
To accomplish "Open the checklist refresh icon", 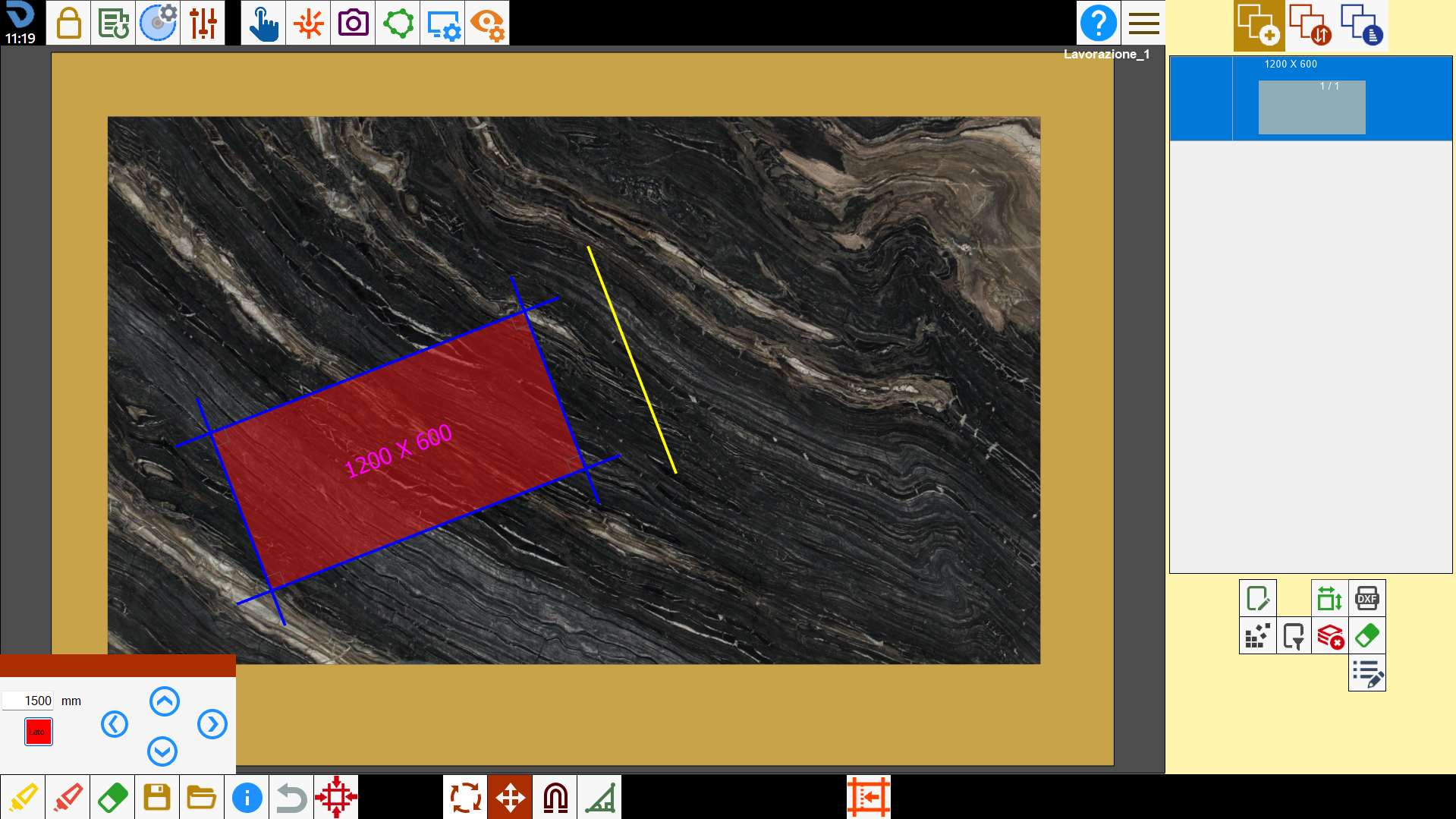I will [x=113, y=24].
